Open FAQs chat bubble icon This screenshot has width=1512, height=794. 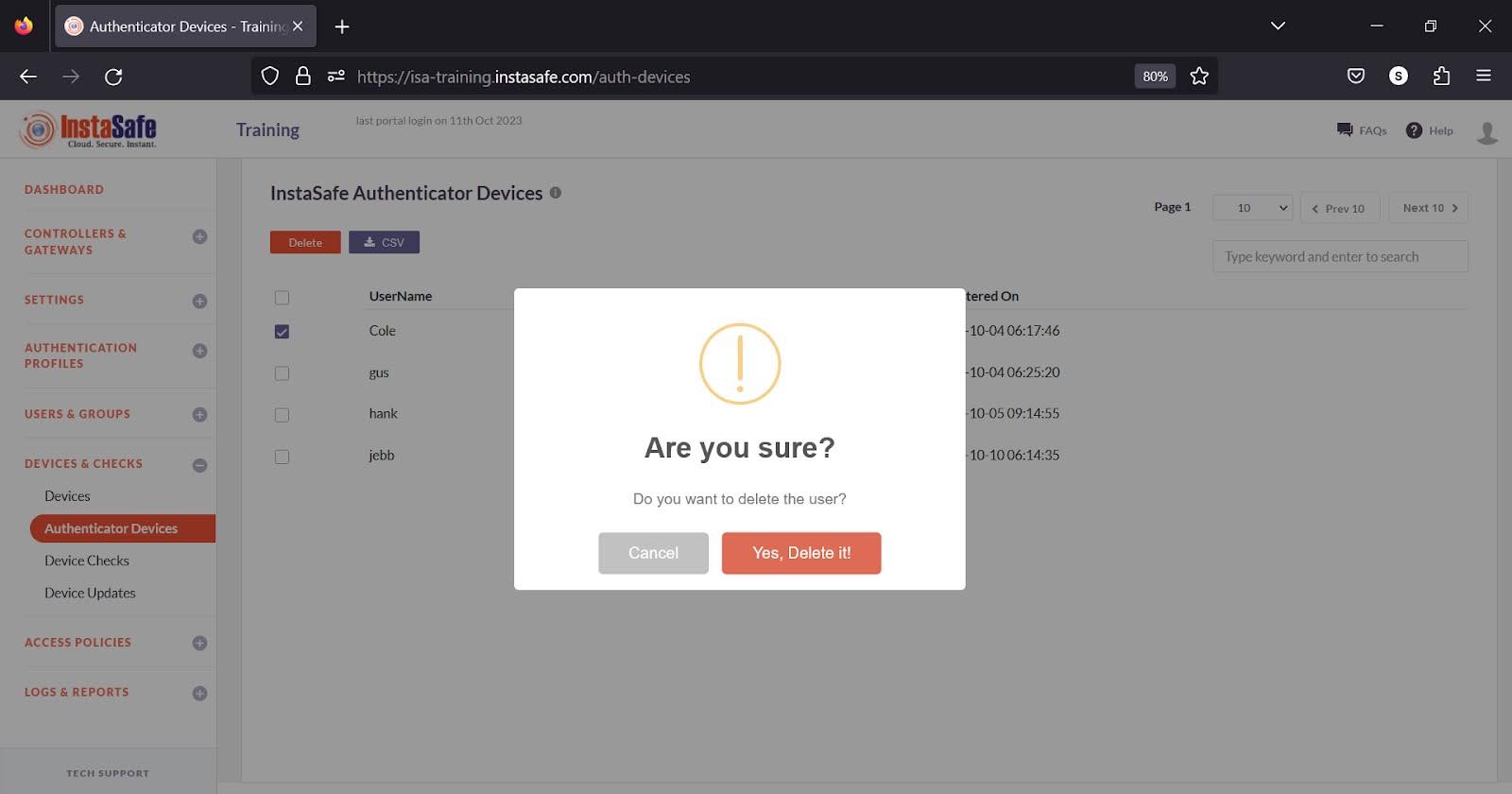pyautogui.click(x=1345, y=130)
